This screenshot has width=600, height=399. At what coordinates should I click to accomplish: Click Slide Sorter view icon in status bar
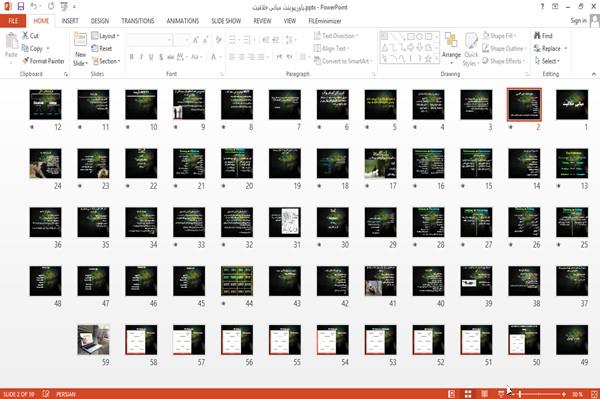[x=468, y=394]
